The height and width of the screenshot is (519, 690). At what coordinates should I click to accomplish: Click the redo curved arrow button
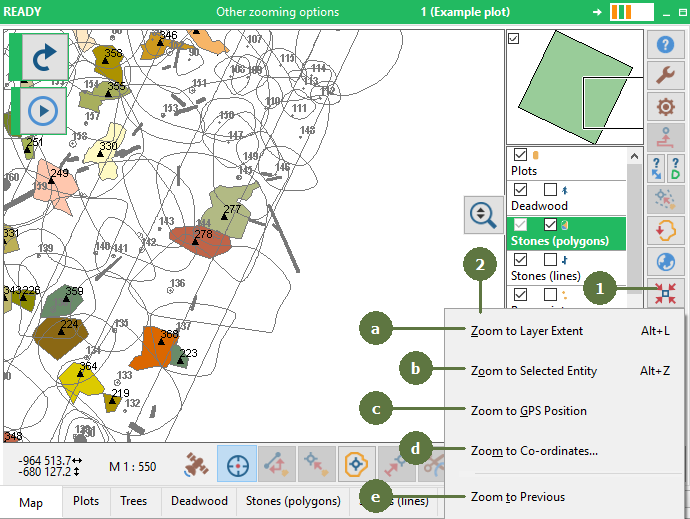click(x=43, y=58)
